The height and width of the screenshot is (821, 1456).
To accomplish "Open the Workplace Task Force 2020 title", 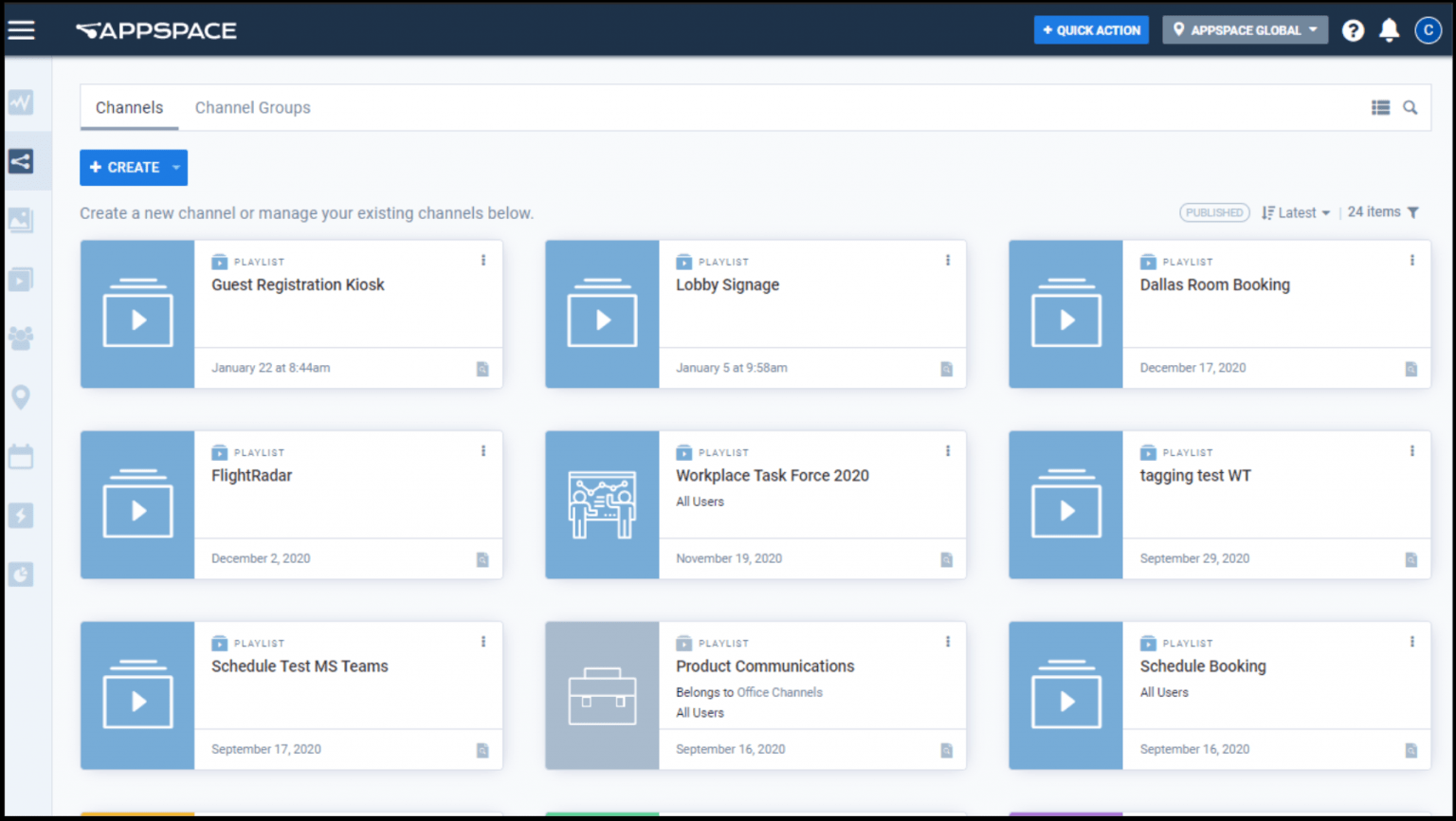I will click(772, 476).
